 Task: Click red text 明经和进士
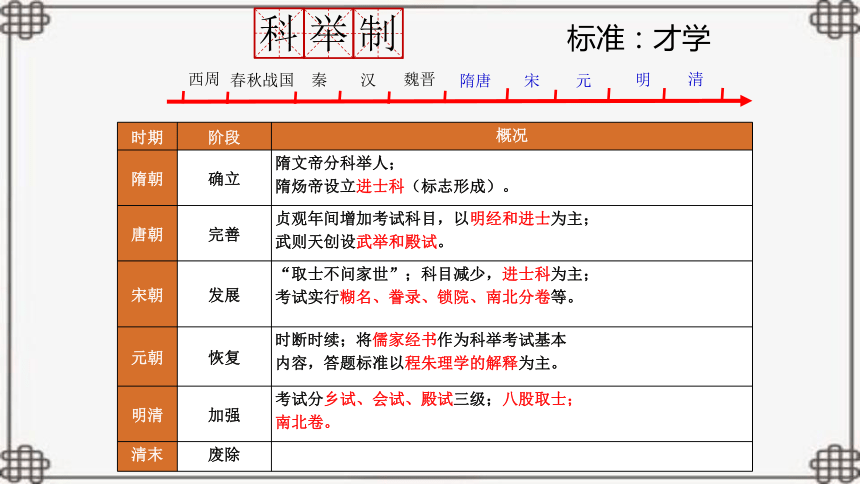pos(510,219)
